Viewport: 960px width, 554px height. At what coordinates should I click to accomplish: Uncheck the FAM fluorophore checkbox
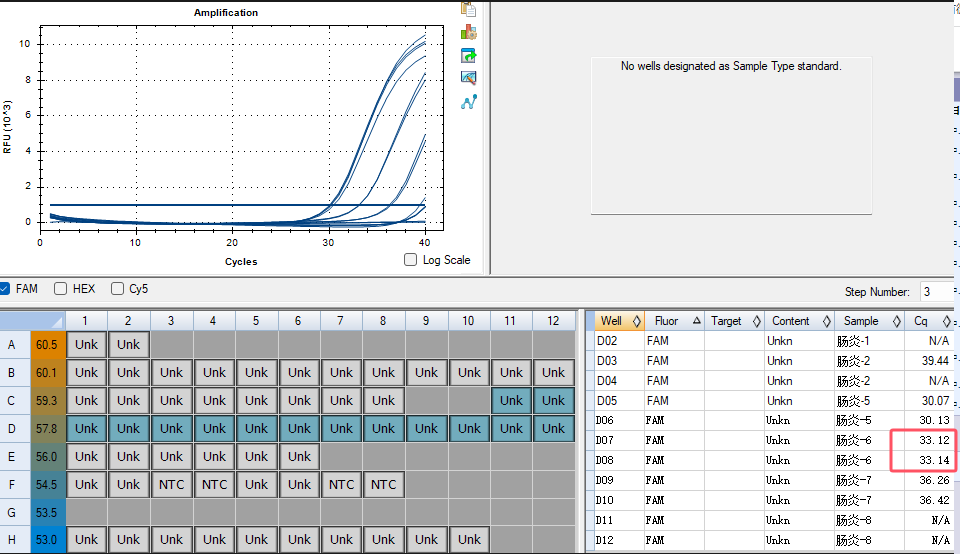click(x=4, y=288)
